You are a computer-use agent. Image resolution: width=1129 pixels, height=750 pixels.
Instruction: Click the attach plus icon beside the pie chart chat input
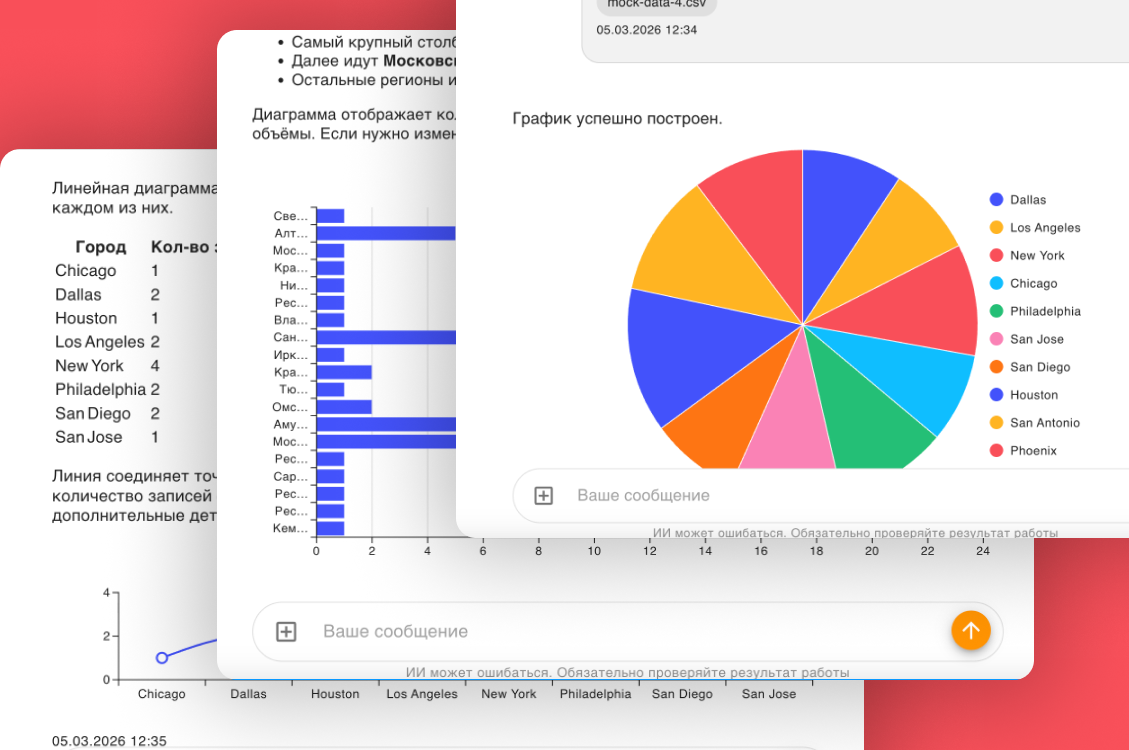[543, 496]
